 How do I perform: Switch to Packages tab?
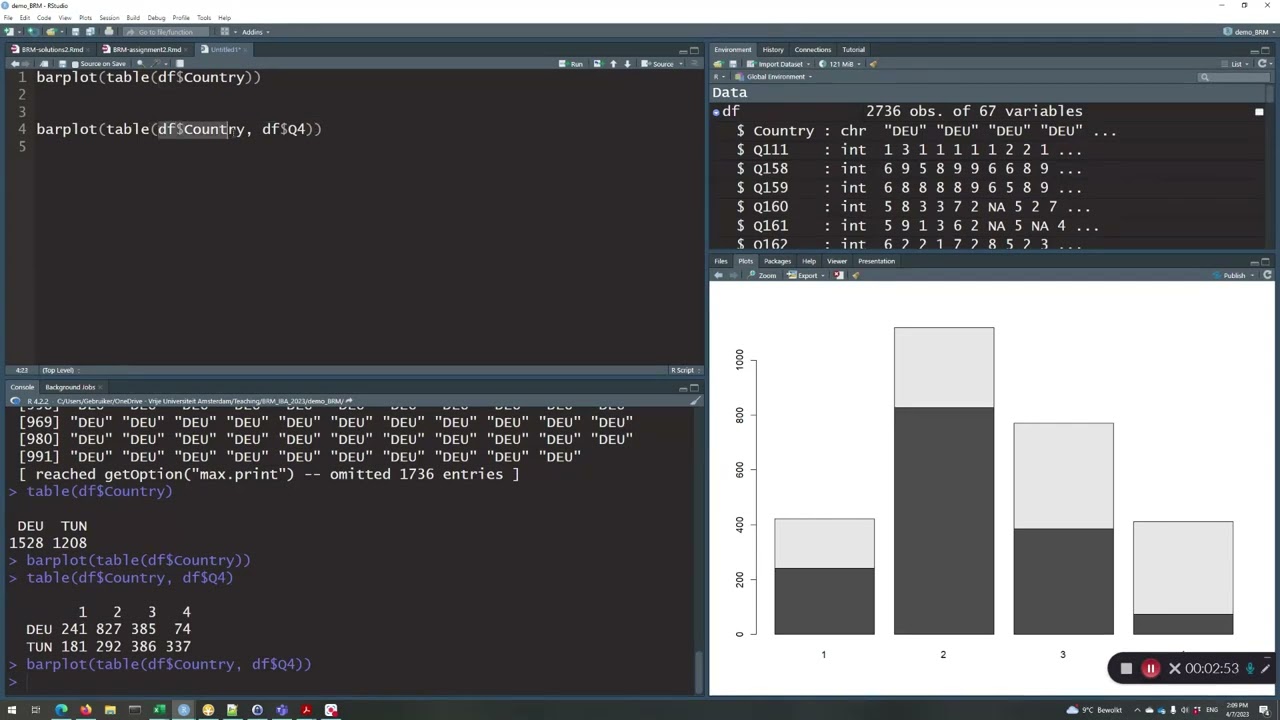point(777,261)
